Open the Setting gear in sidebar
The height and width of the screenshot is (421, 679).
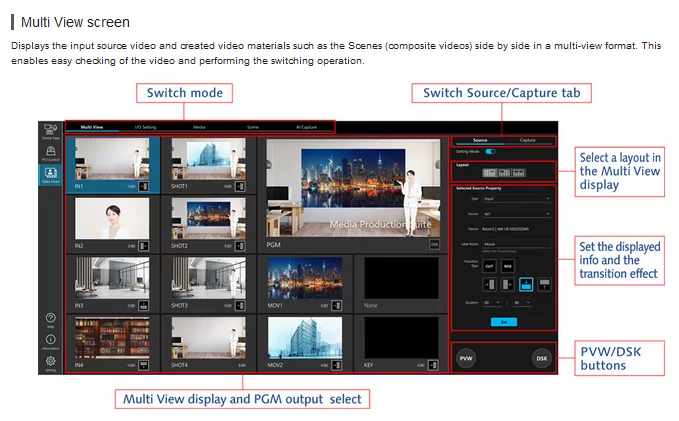tap(49, 363)
